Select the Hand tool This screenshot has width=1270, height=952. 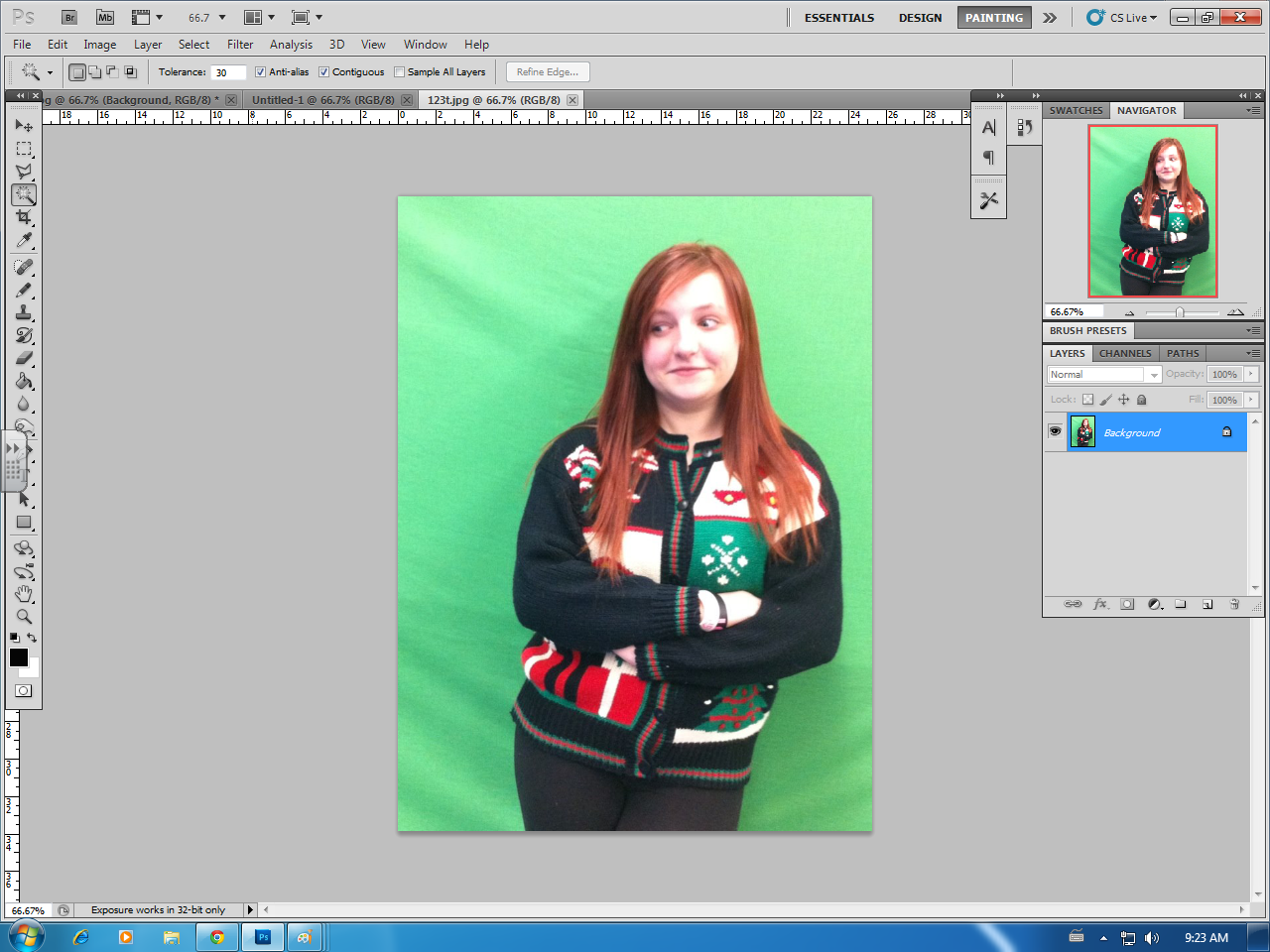point(24,594)
